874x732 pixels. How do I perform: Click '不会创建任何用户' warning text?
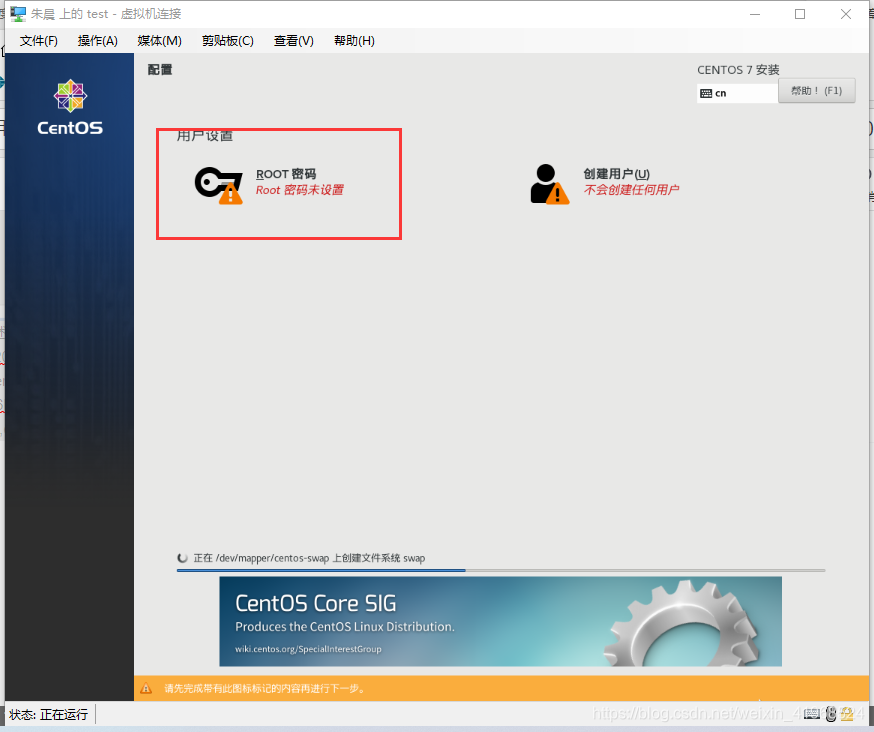coord(632,190)
